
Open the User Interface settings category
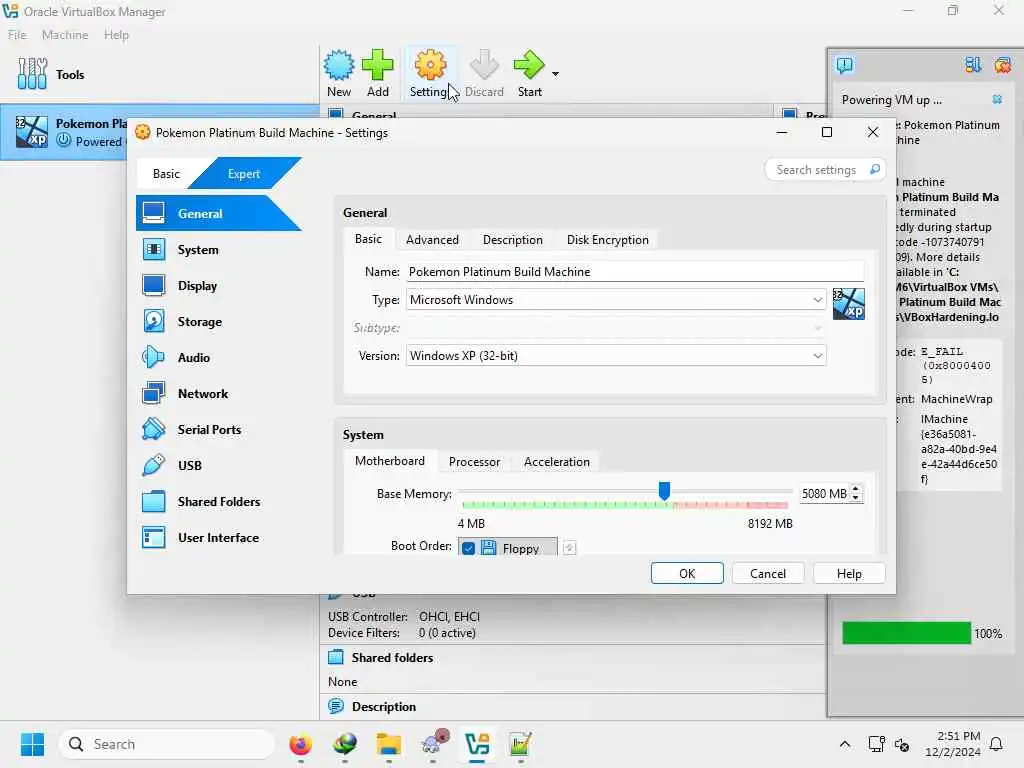click(x=218, y=537)
